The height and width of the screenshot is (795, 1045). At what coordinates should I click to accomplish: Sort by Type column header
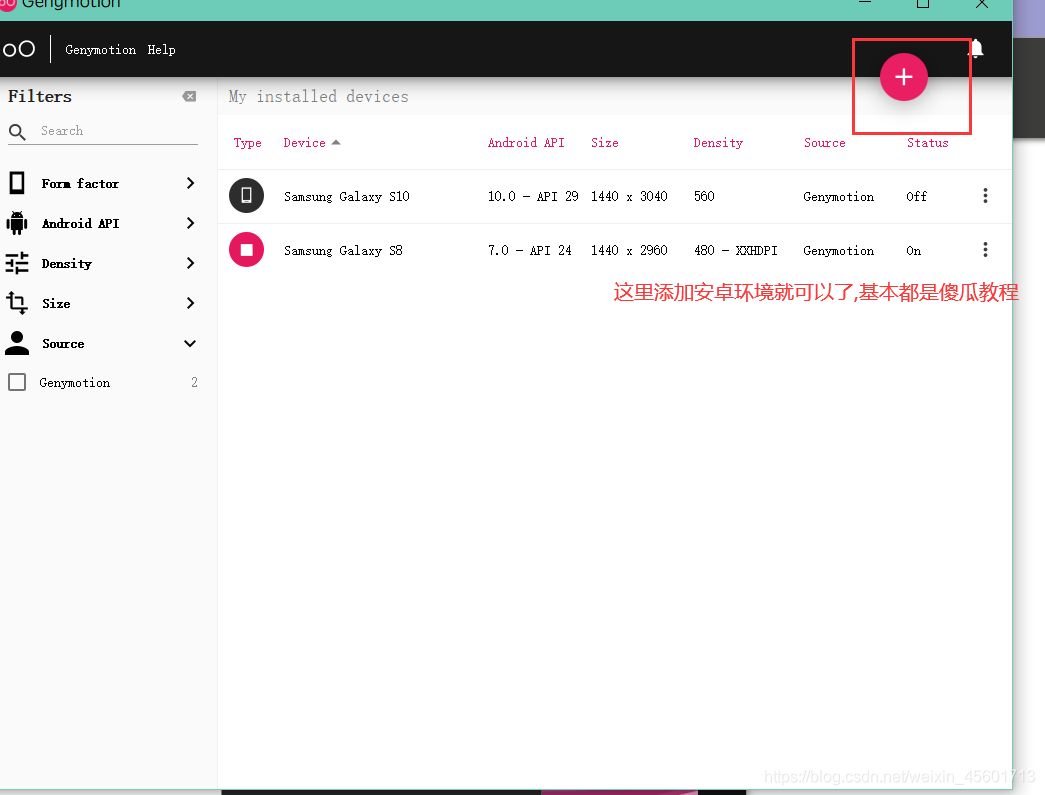tap(247, 143)
